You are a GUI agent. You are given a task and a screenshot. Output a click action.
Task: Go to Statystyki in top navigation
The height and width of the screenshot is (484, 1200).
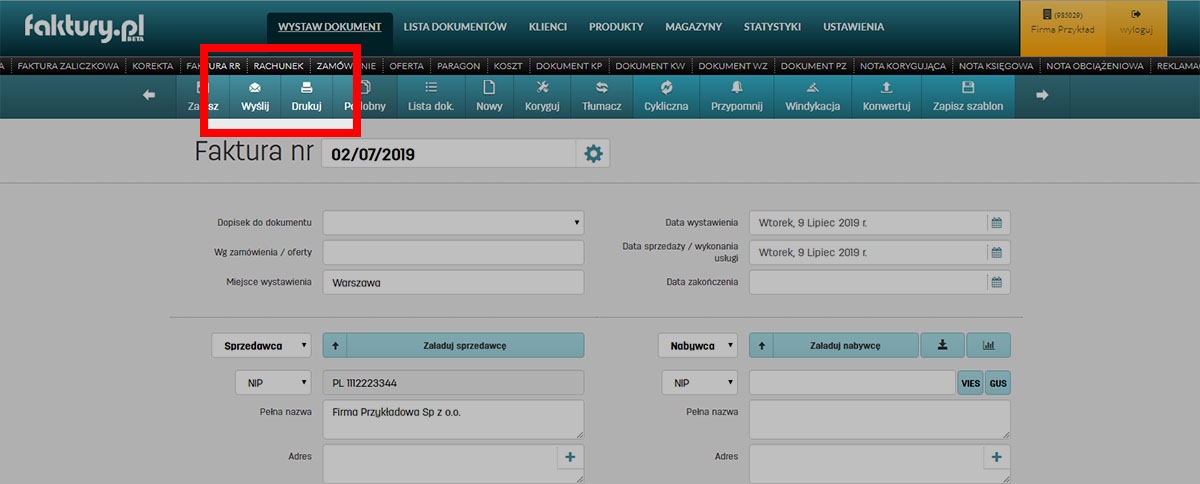(x=772, y=27)
